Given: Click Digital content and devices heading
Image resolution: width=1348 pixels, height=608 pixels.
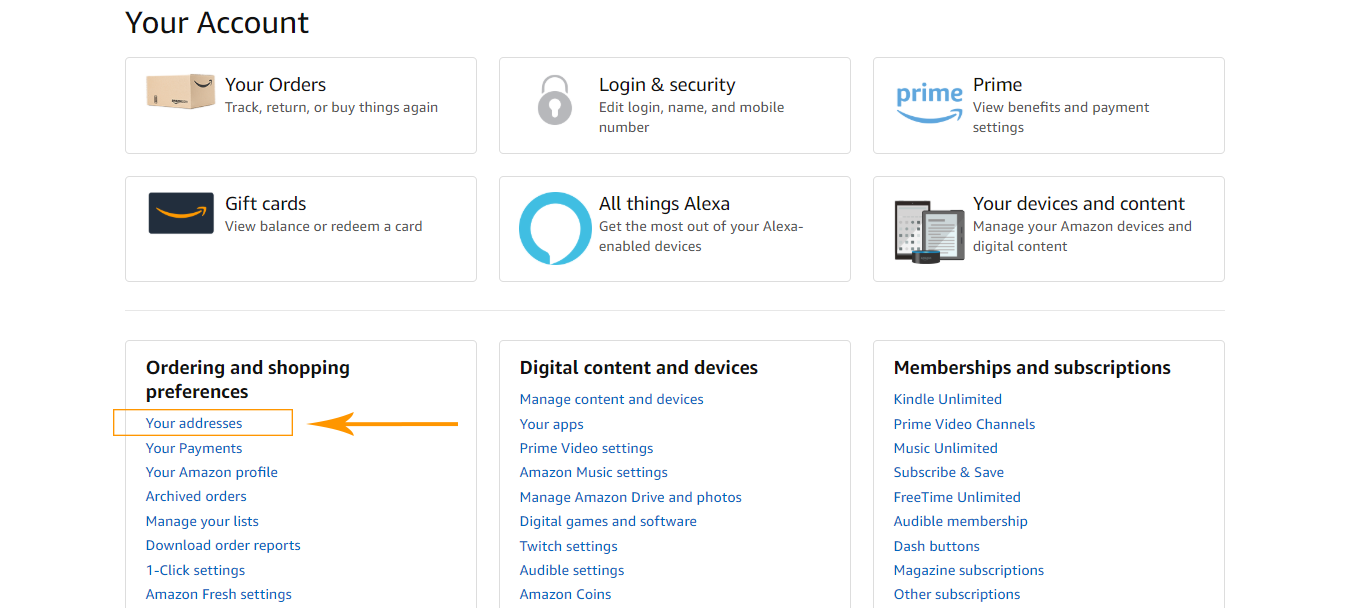Looking at the screenshot, I should click(639, 368).
